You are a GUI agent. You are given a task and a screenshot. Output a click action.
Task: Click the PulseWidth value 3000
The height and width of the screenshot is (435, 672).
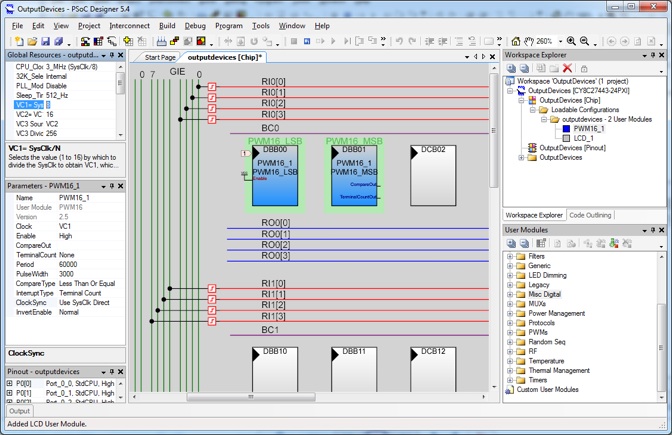tap(66, 274)
